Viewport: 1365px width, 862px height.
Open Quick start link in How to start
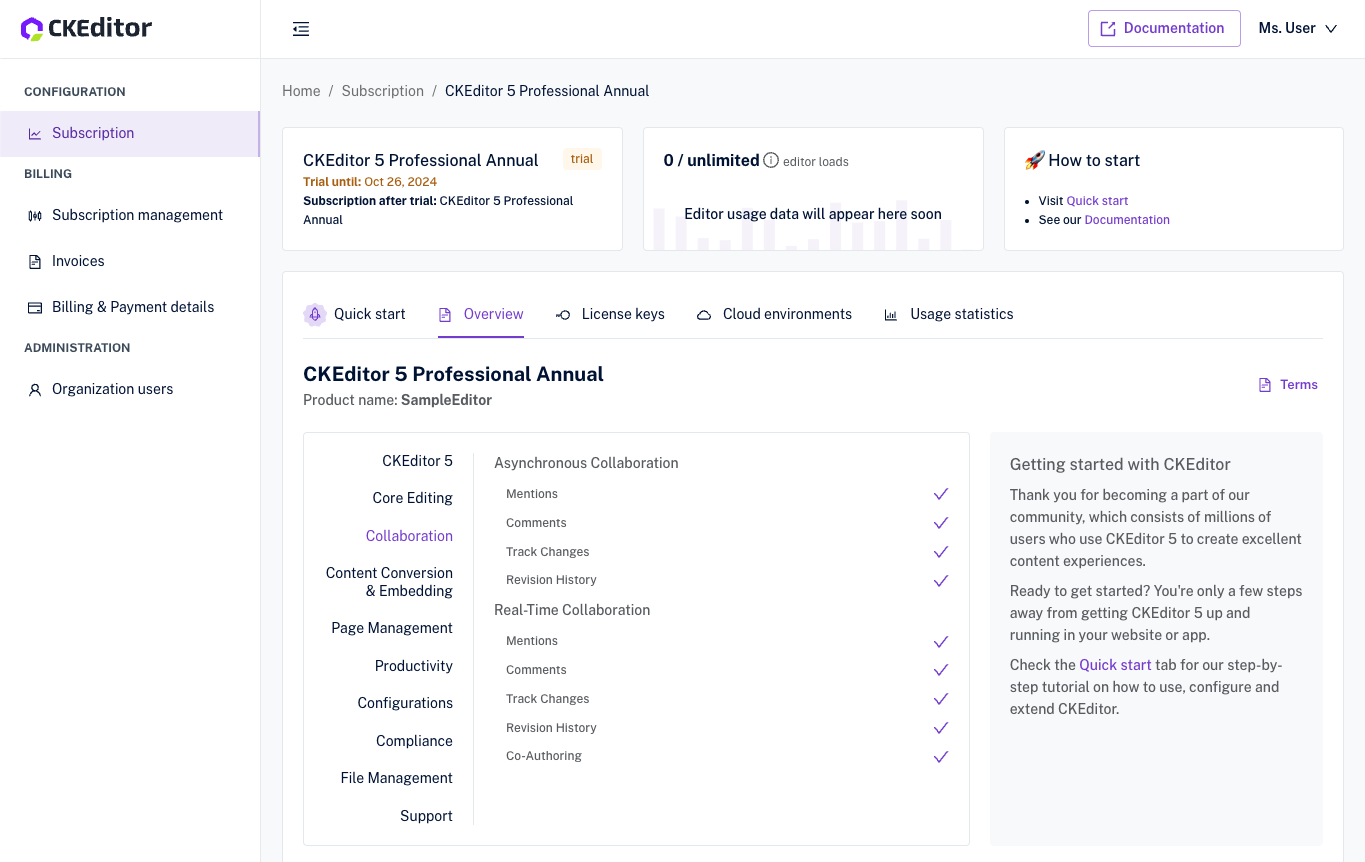coord(1097,201)
